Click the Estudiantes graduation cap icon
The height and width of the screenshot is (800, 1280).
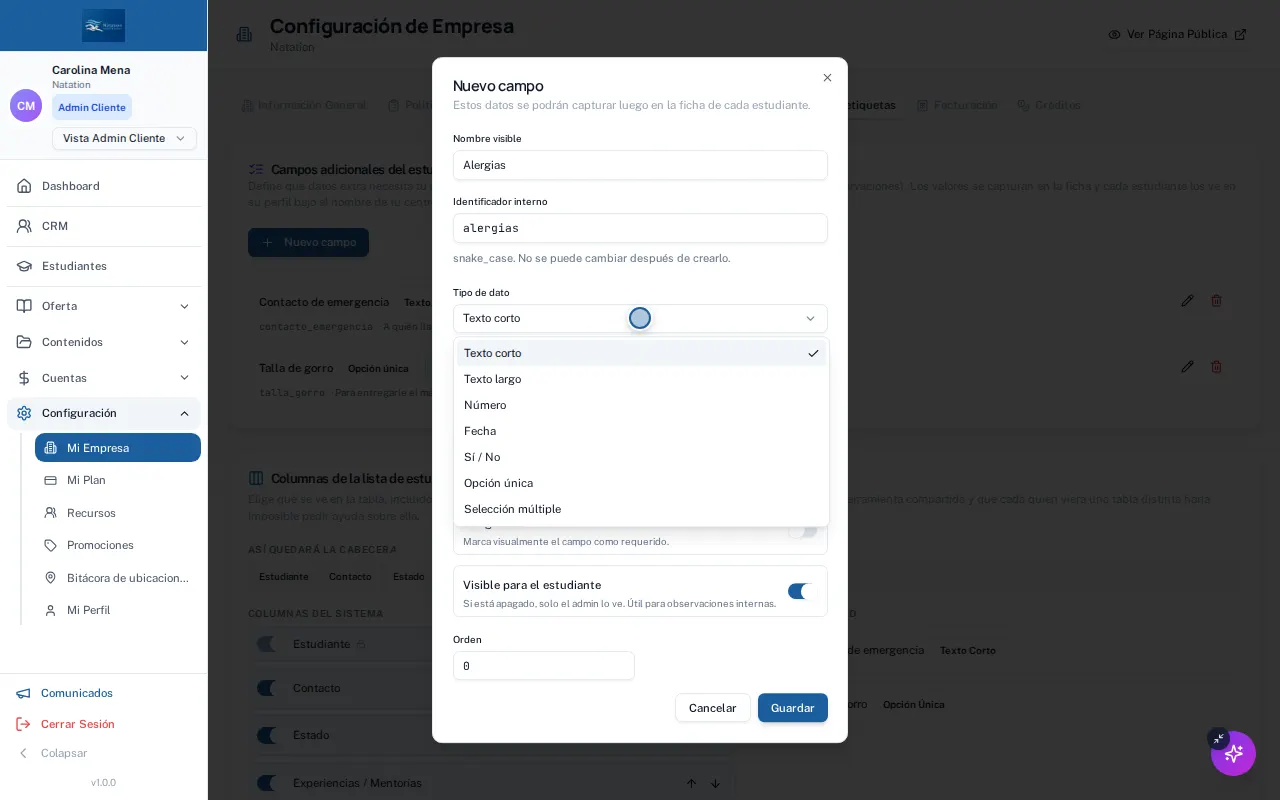(x=24, y=266)
